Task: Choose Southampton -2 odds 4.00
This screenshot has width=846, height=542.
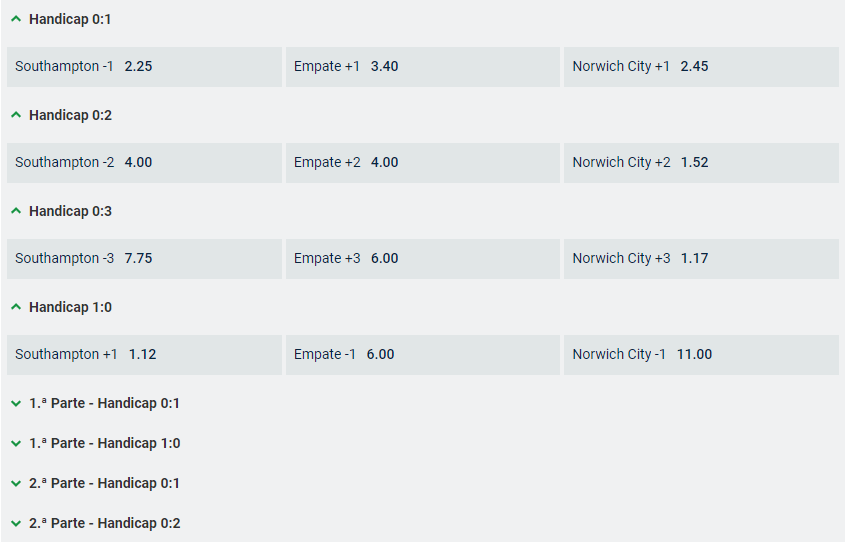Action: (x=144, y=163)
